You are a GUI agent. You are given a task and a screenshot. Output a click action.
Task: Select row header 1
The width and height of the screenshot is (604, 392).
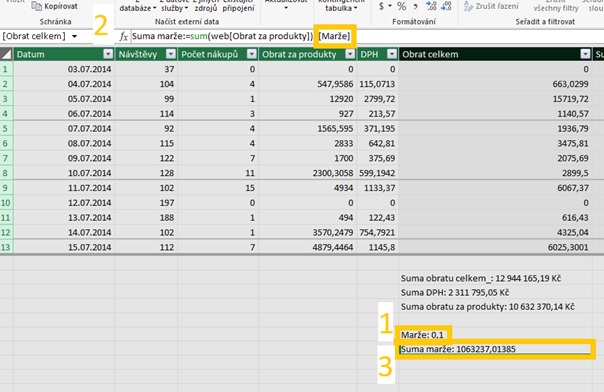pyautogui.click(x=7, y=69)
